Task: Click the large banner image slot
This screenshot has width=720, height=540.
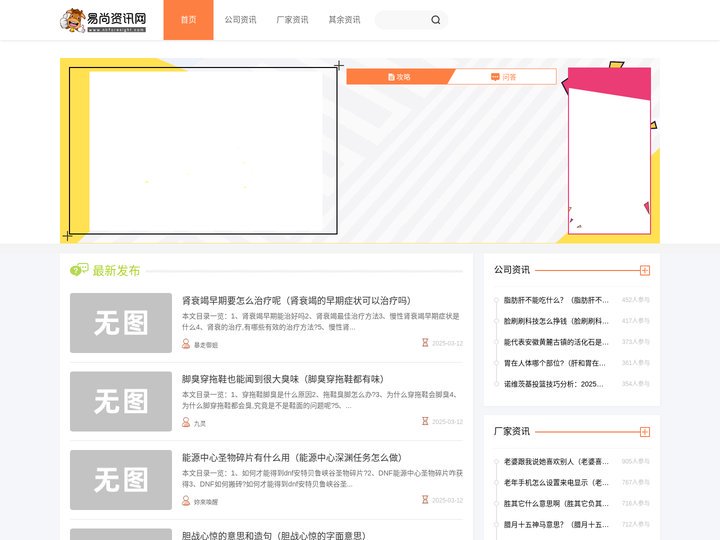Action: point(203,151)
